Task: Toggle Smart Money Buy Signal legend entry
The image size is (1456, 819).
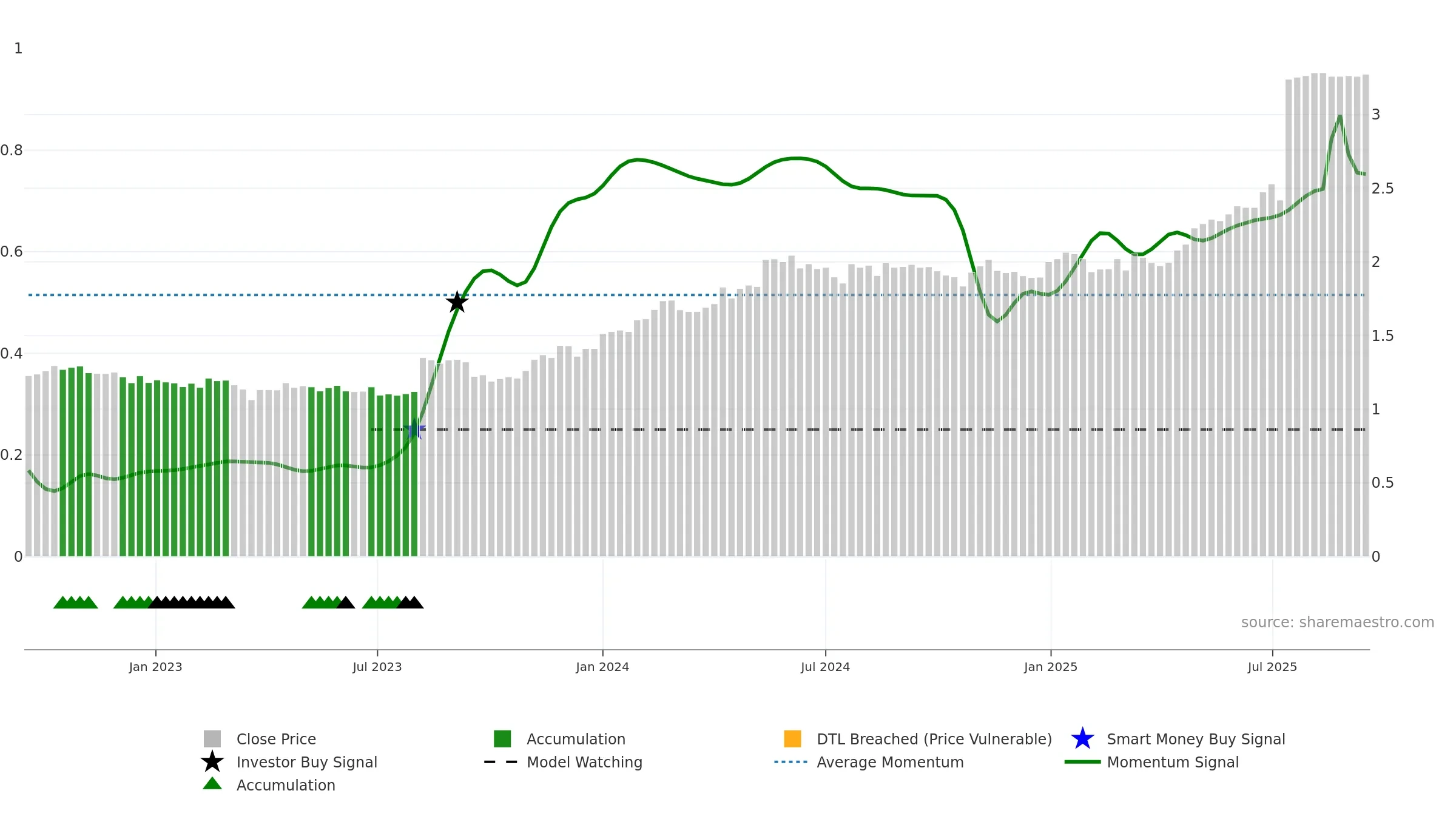Action: coord(1178,739)
